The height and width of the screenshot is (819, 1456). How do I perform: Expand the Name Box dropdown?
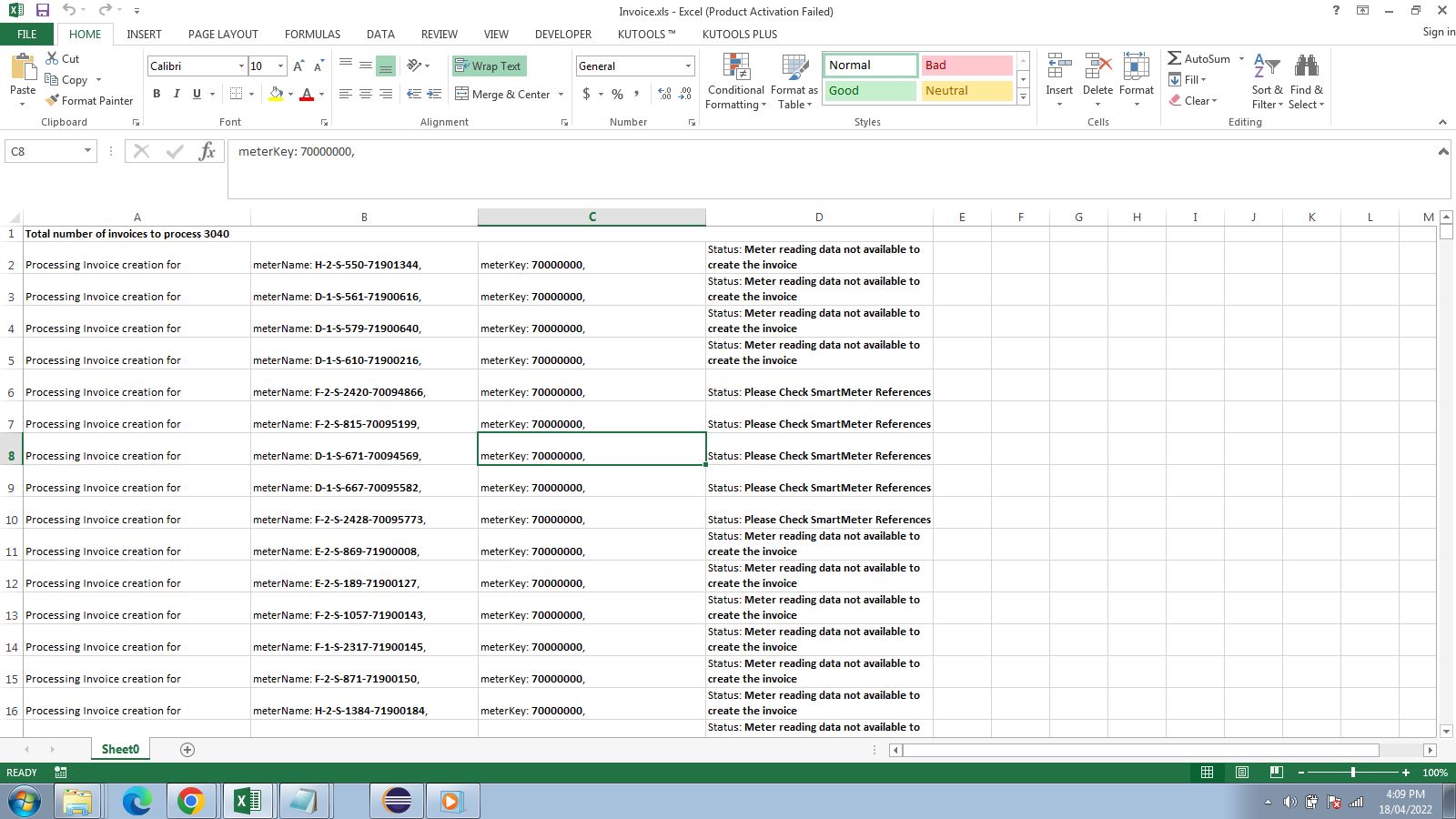87,151
